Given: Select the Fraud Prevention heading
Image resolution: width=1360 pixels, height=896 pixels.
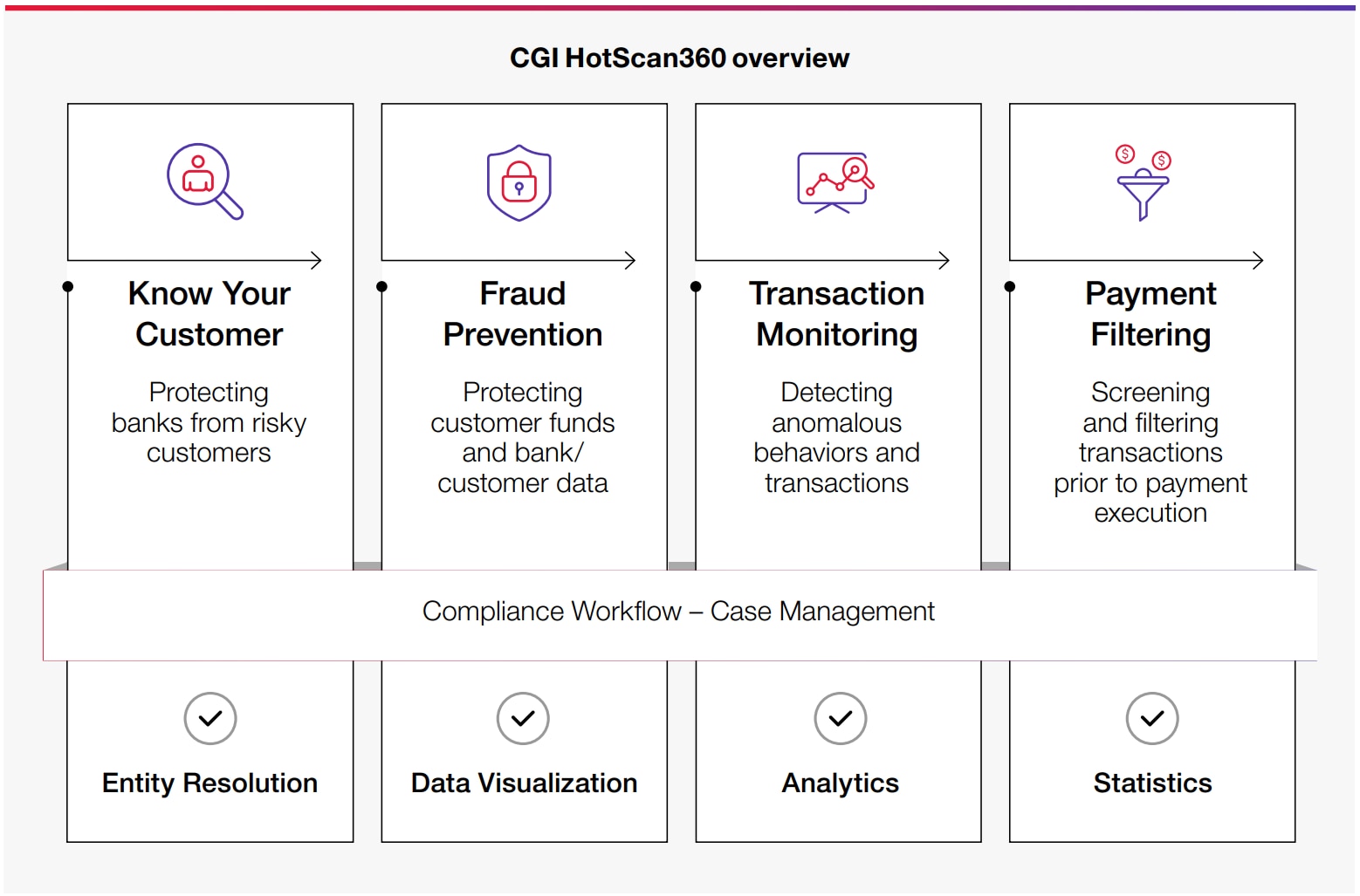Looking at the screenshot, I should [523, 314].
